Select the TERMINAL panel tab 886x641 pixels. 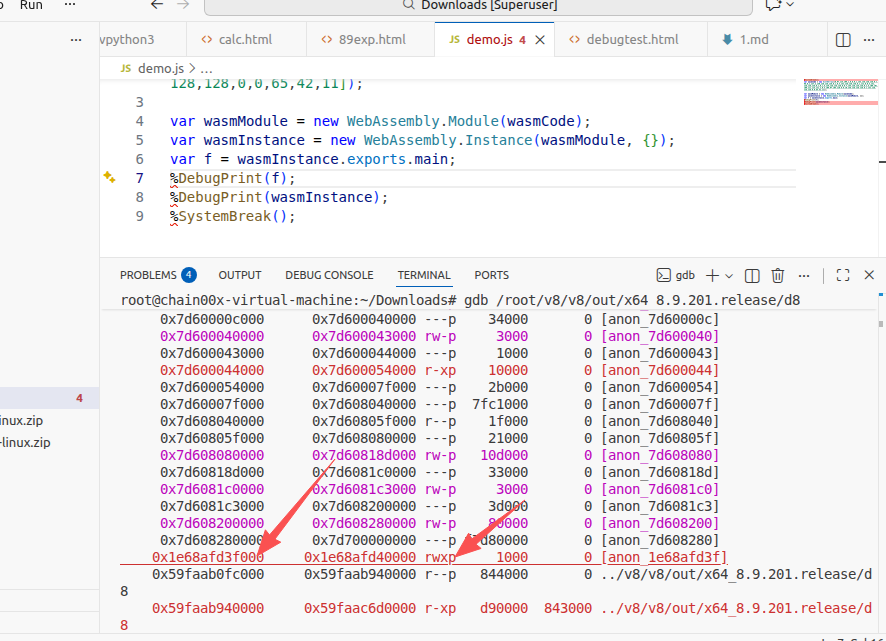click(424, 275)
